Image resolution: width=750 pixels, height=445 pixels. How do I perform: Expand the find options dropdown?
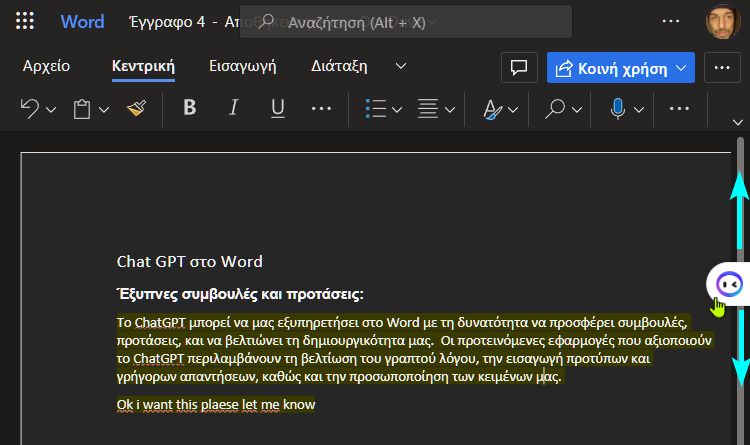point(577,110)
